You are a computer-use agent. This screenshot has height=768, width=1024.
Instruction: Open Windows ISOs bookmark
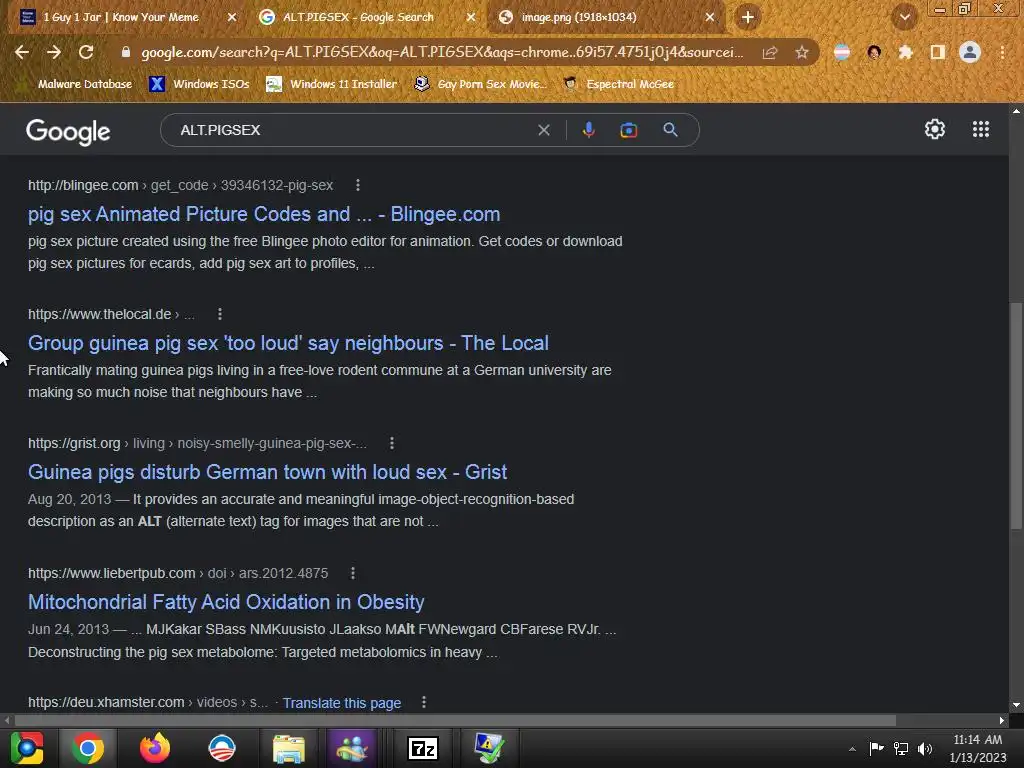[x=199, y=84]
